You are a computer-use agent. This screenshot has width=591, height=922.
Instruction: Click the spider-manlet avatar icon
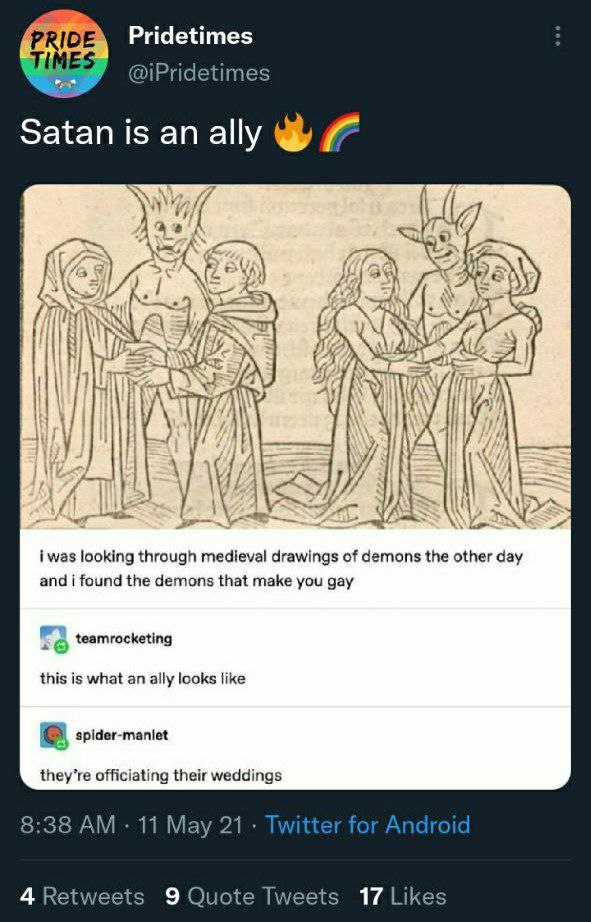click(54, 736)
